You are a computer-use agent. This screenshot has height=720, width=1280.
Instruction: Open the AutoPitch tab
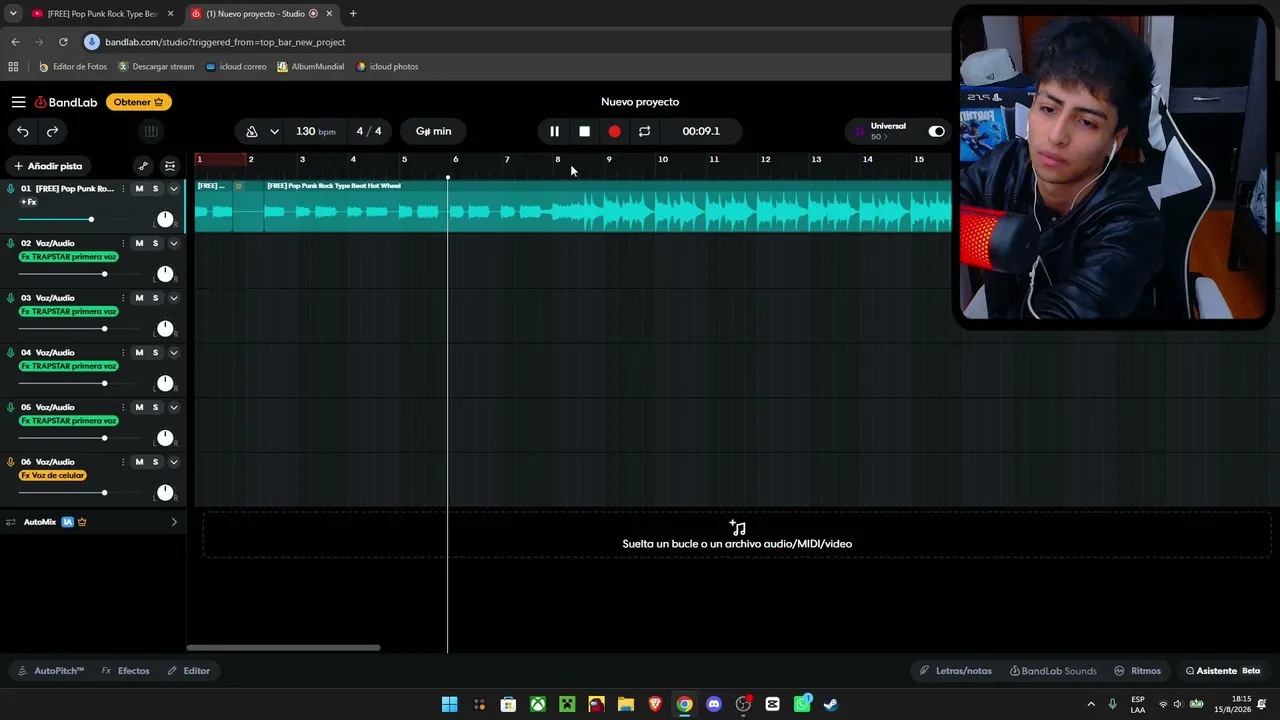51,671
